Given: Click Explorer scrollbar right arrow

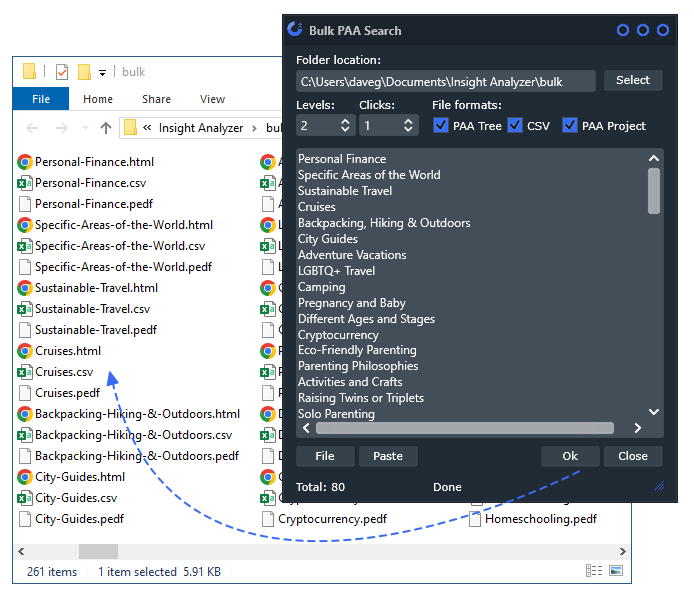Looking at the screenshot, I should click(622, 551).
